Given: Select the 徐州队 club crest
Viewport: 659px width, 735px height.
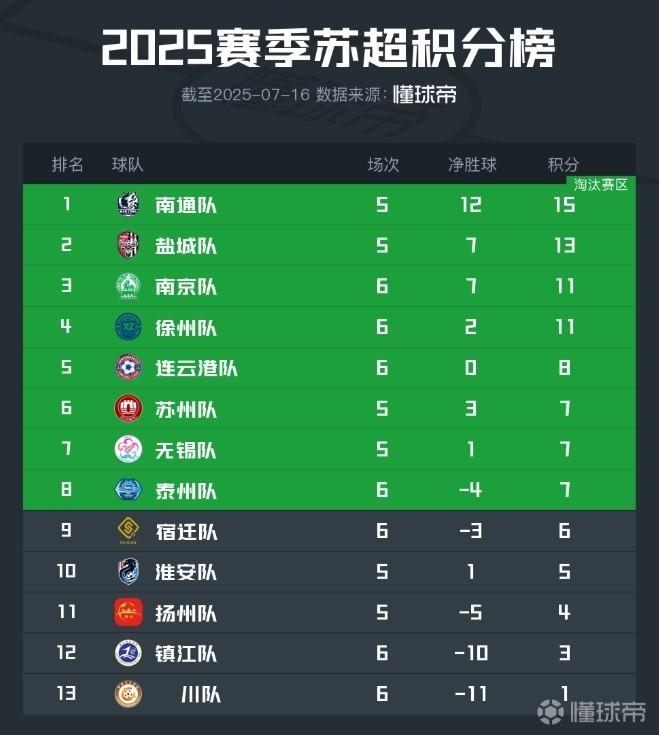Looking at the screenshot, I should pos(129,328).
